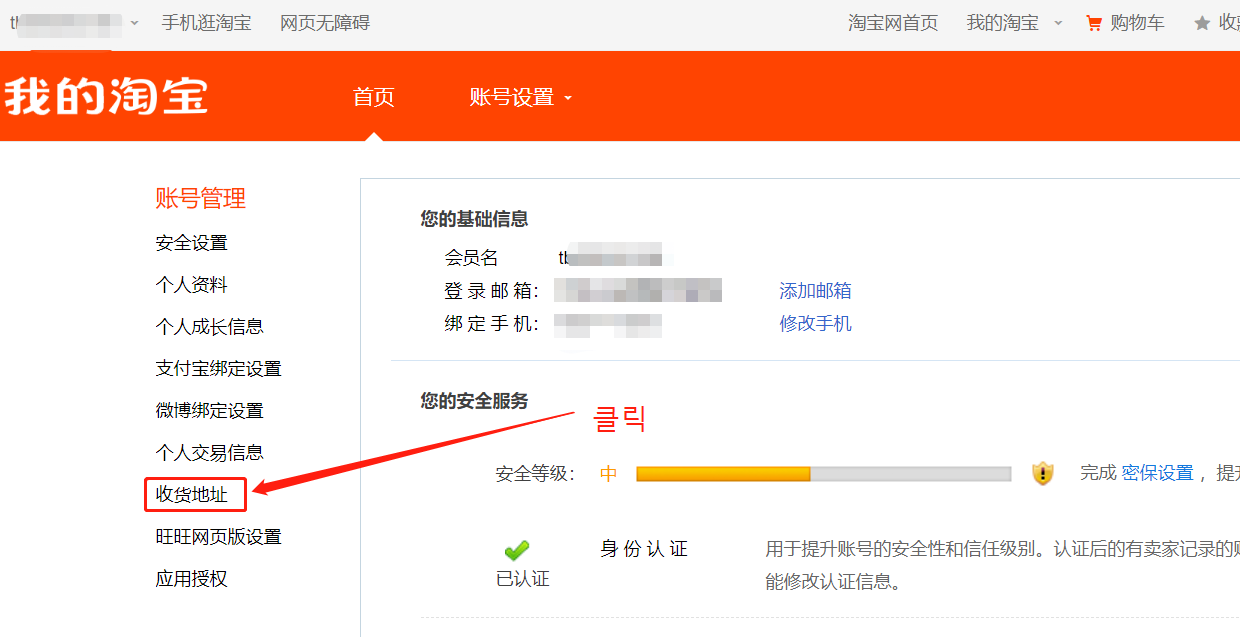
Task: Go to 淘宝网首页
Action: [x=893, y=23]
